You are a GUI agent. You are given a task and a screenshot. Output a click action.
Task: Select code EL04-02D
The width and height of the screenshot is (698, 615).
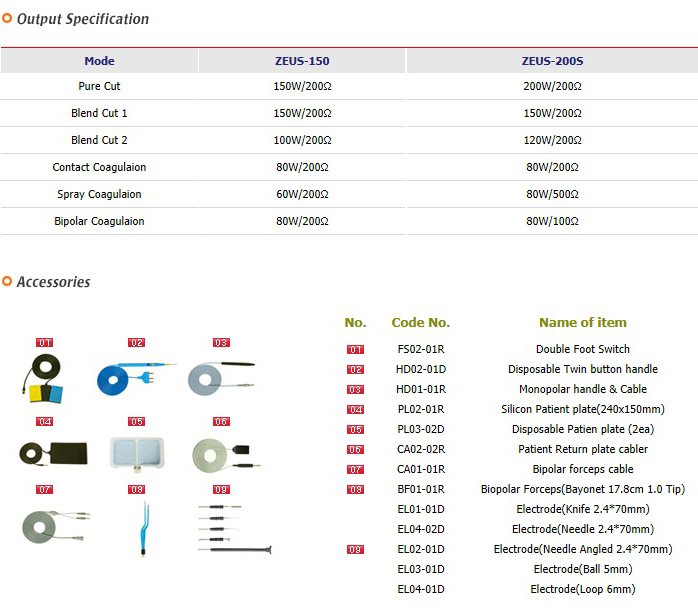(421, 530)
